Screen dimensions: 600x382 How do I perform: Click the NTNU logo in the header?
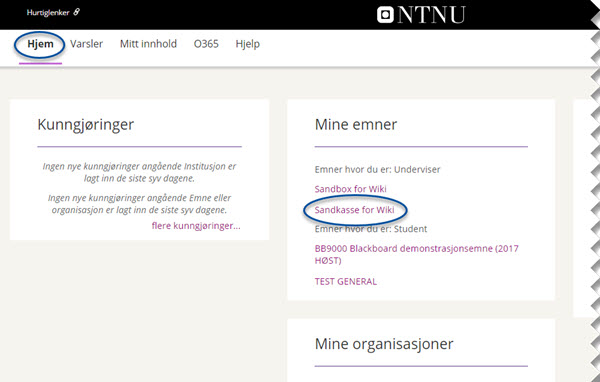(421, 15)
